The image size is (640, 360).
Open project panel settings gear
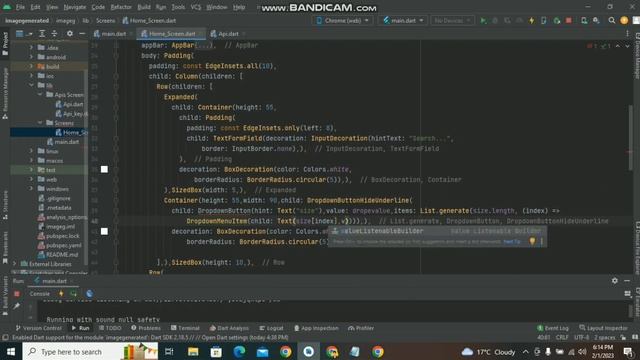70,33
